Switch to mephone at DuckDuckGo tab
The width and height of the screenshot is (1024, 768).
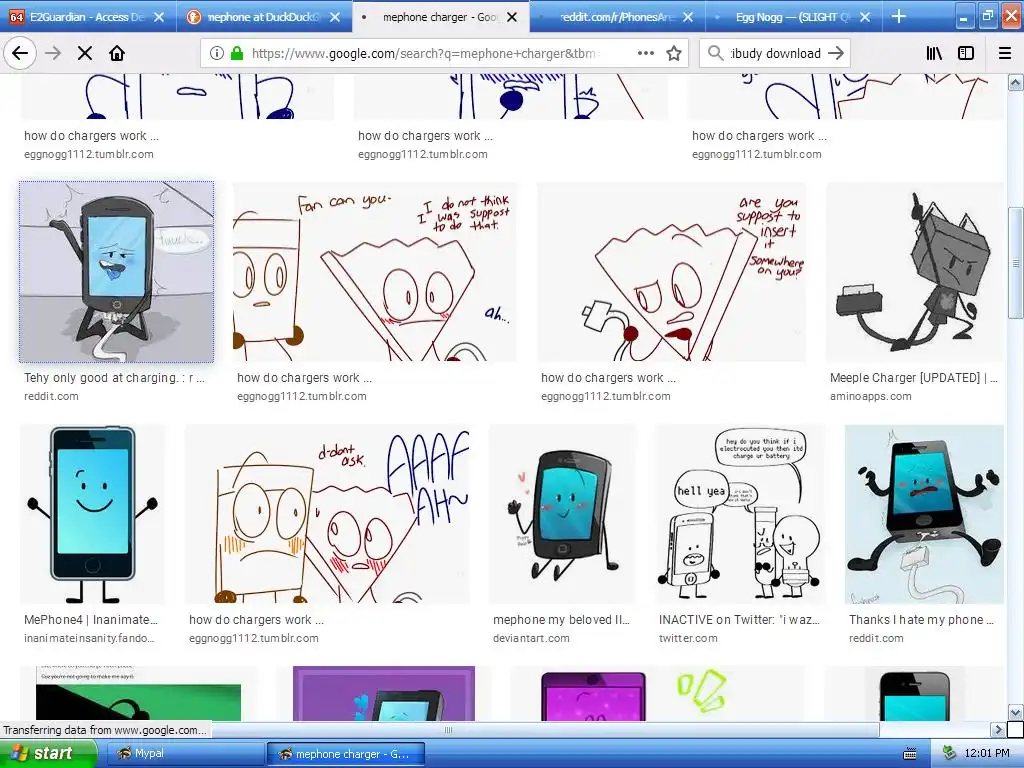pyautogui.click(x=264, y=17)
